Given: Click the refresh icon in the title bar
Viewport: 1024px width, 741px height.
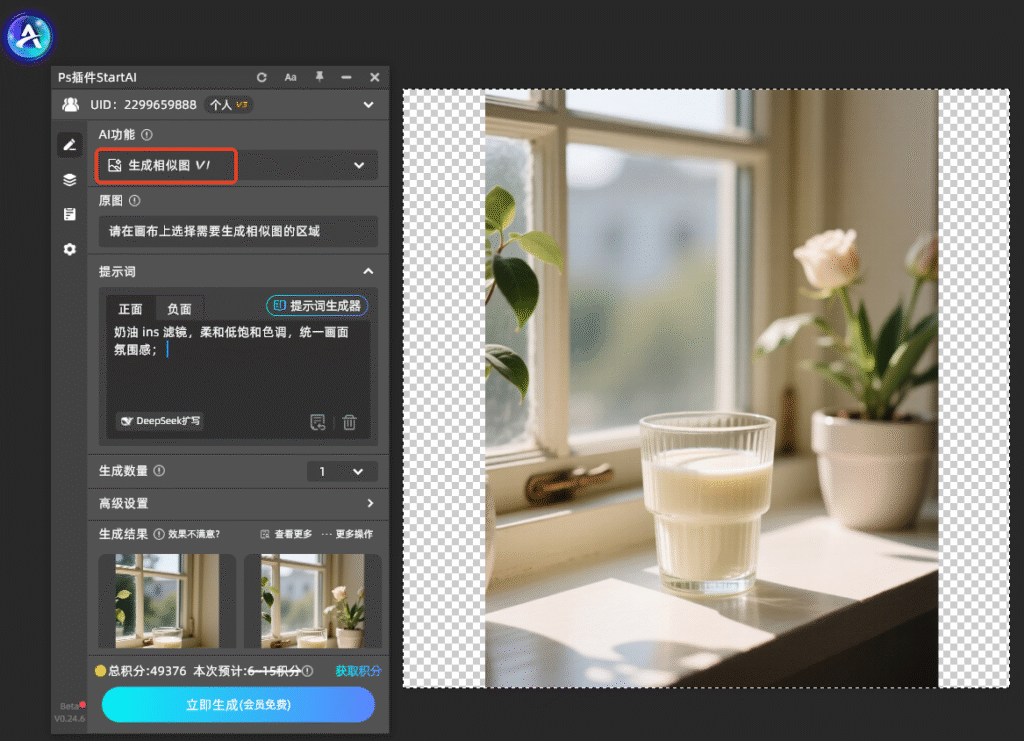Looking at the screenshot, I should 261,77.
